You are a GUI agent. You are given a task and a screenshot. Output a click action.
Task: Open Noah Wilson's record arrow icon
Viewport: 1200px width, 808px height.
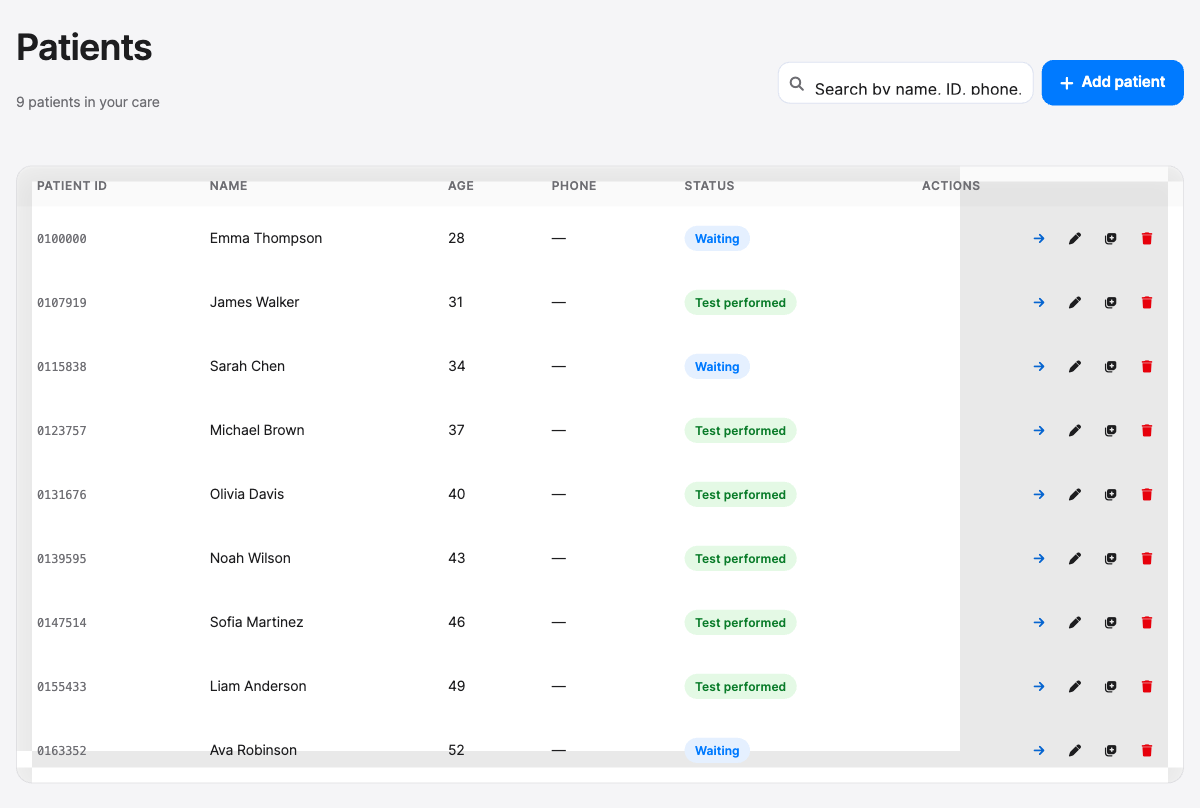point(1039,559)
